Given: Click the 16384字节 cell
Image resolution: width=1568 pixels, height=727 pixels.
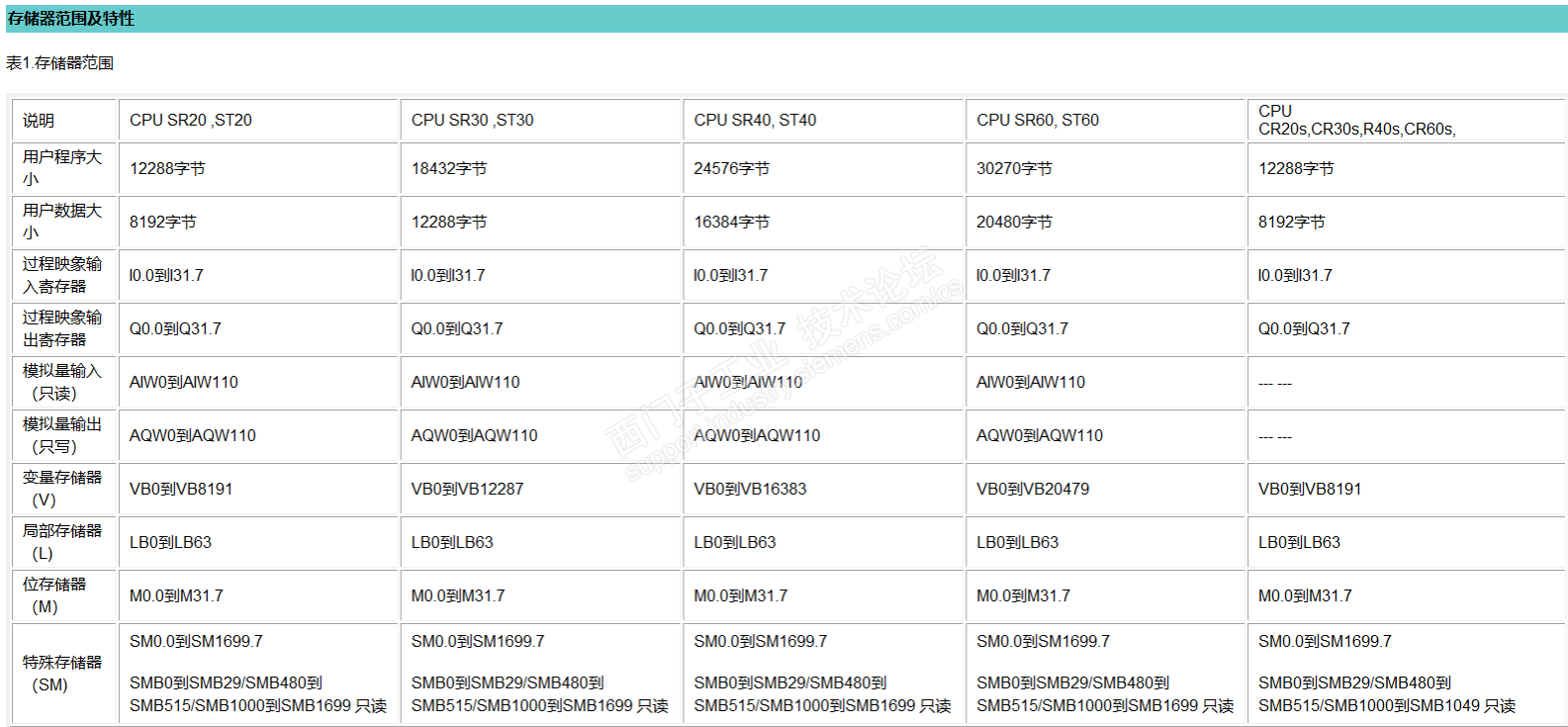Looking at the screenshot, I should coord(823,222).
